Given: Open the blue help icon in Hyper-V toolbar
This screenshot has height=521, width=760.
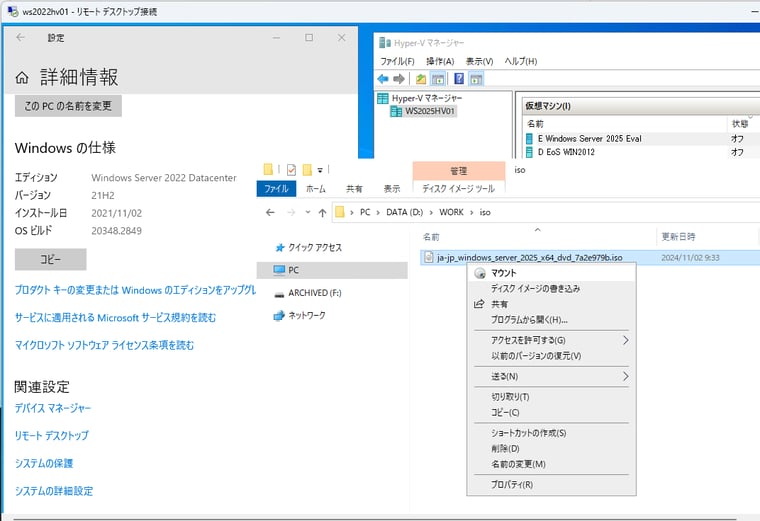Looking at the screenshot, I should 459,79.
